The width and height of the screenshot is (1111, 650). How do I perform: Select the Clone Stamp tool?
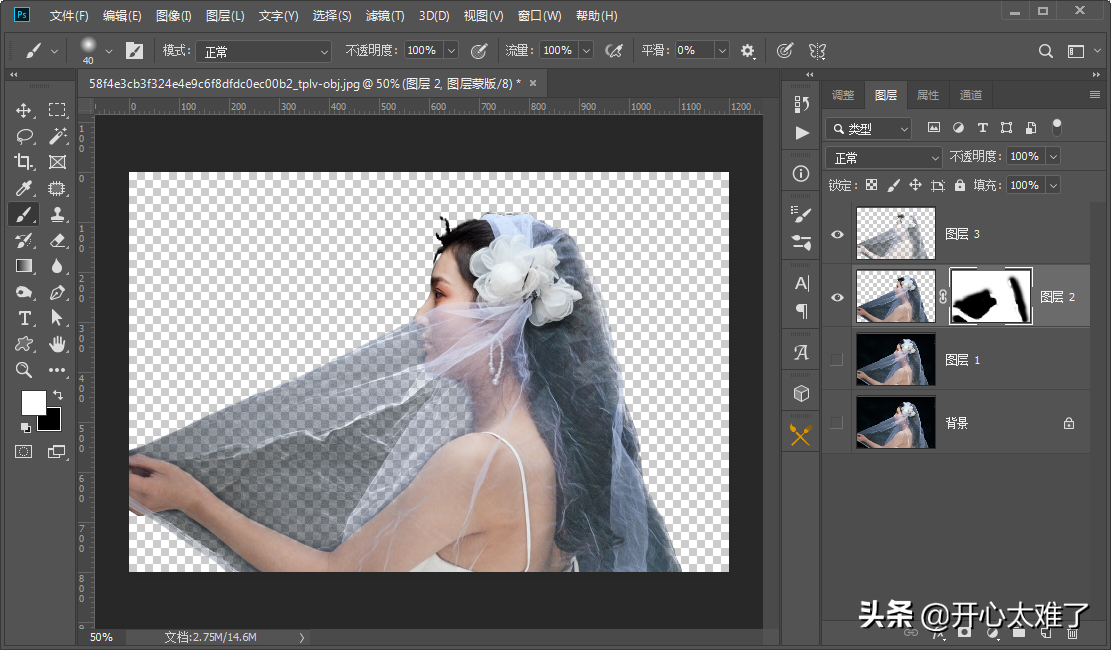click(57, 214)
